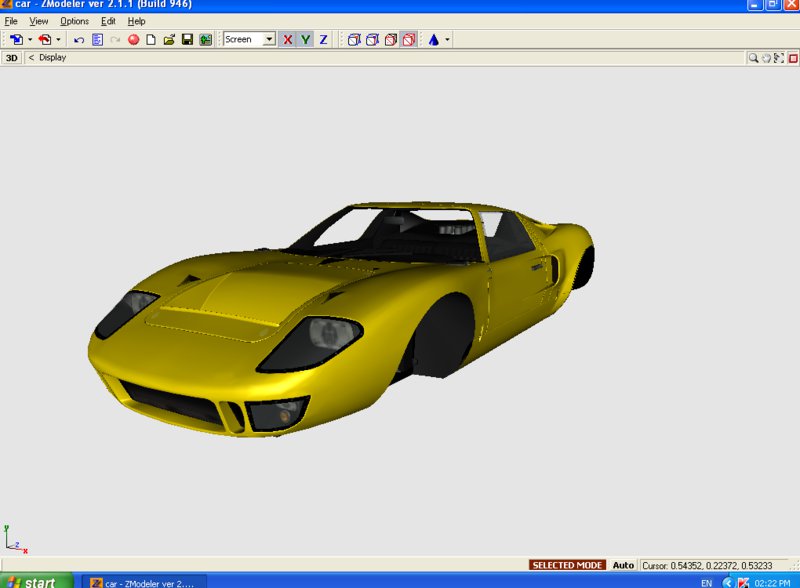Click the 3D view type button

pos(12,58)
